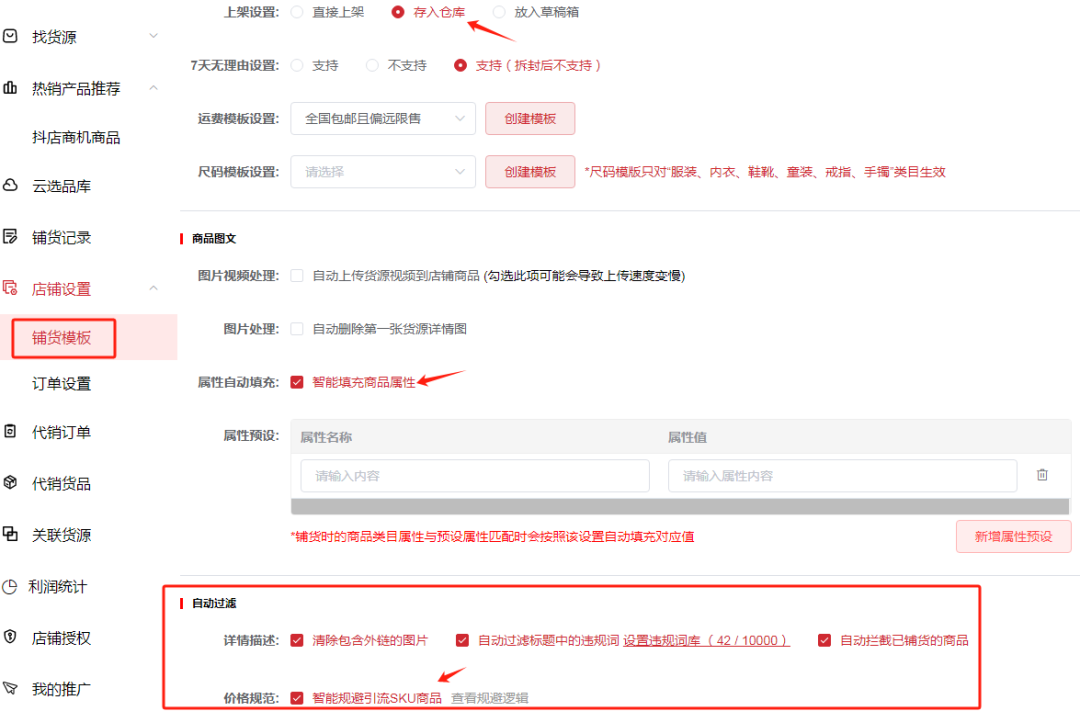
Task: Click 创建模板 button for 运费模板
Action: point(530,118)
